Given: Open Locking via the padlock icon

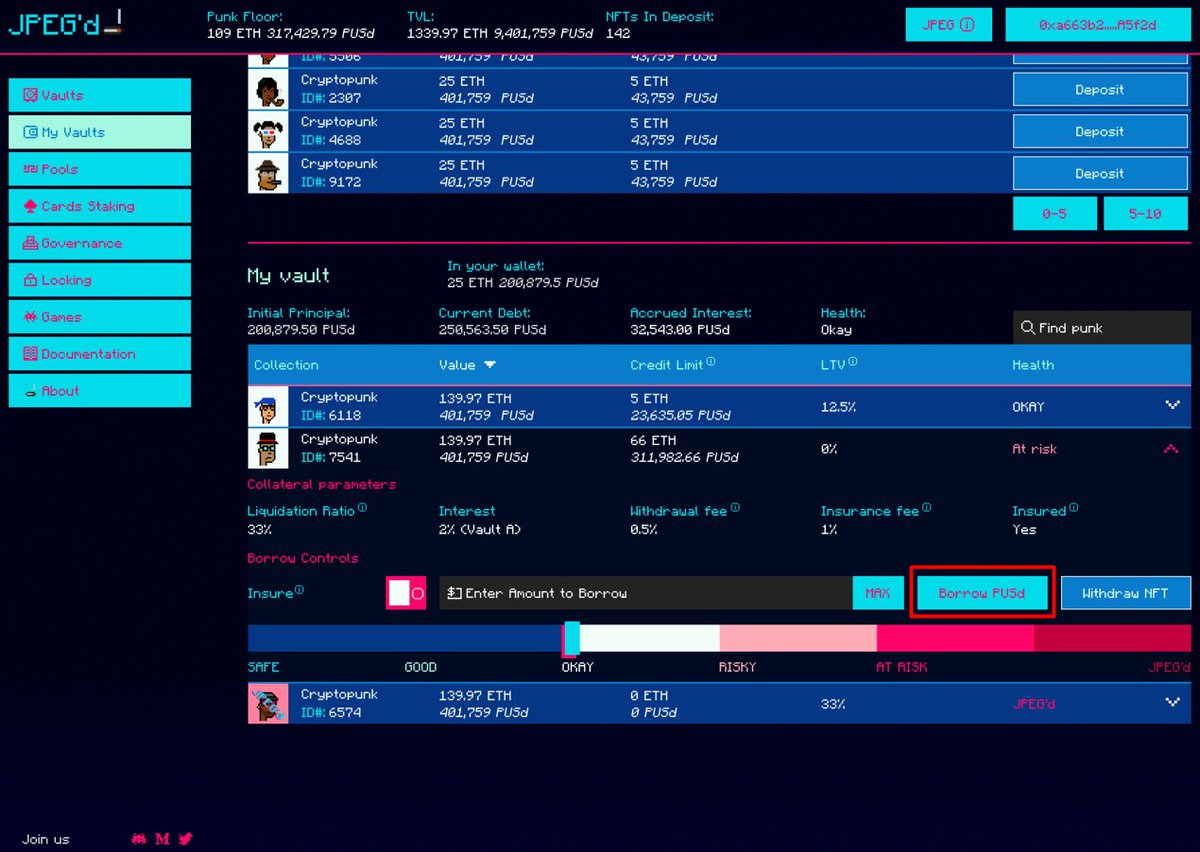Looking at the screenshot, I should coord(30,280).
